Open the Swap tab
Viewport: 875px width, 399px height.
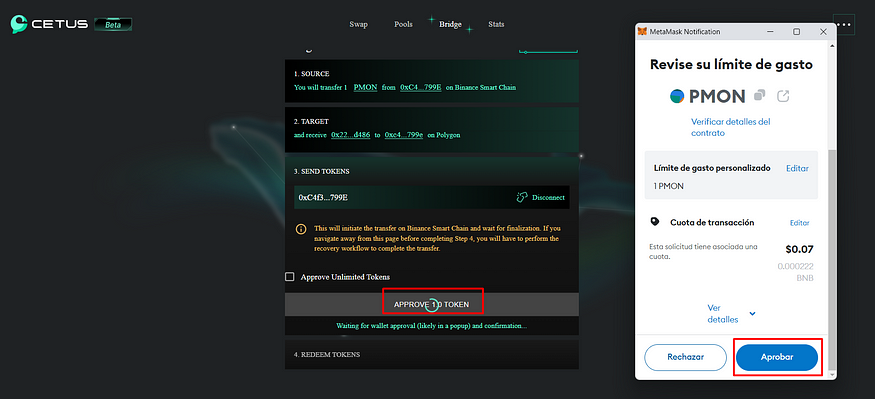pyautogui.click(x=358, y=25)
